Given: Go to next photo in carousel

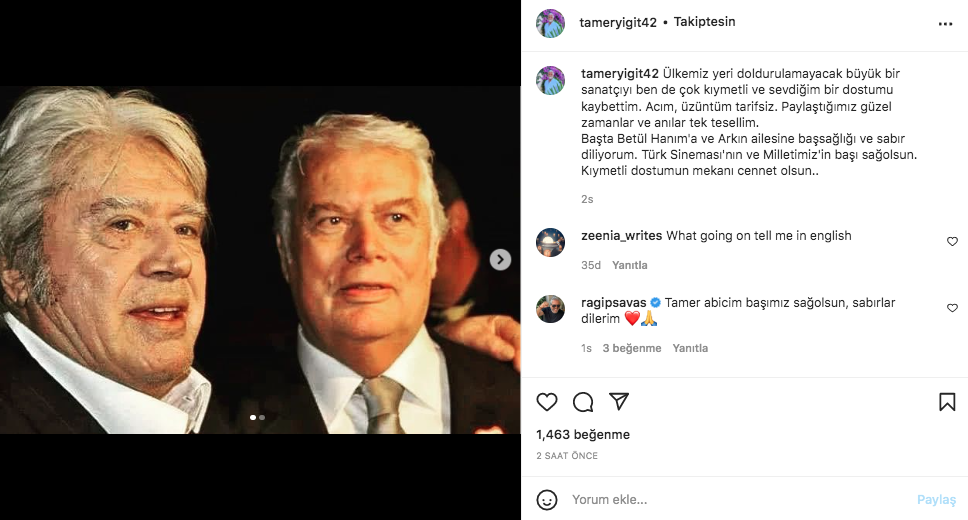Looking at the screenshot, I should point(500,260).
